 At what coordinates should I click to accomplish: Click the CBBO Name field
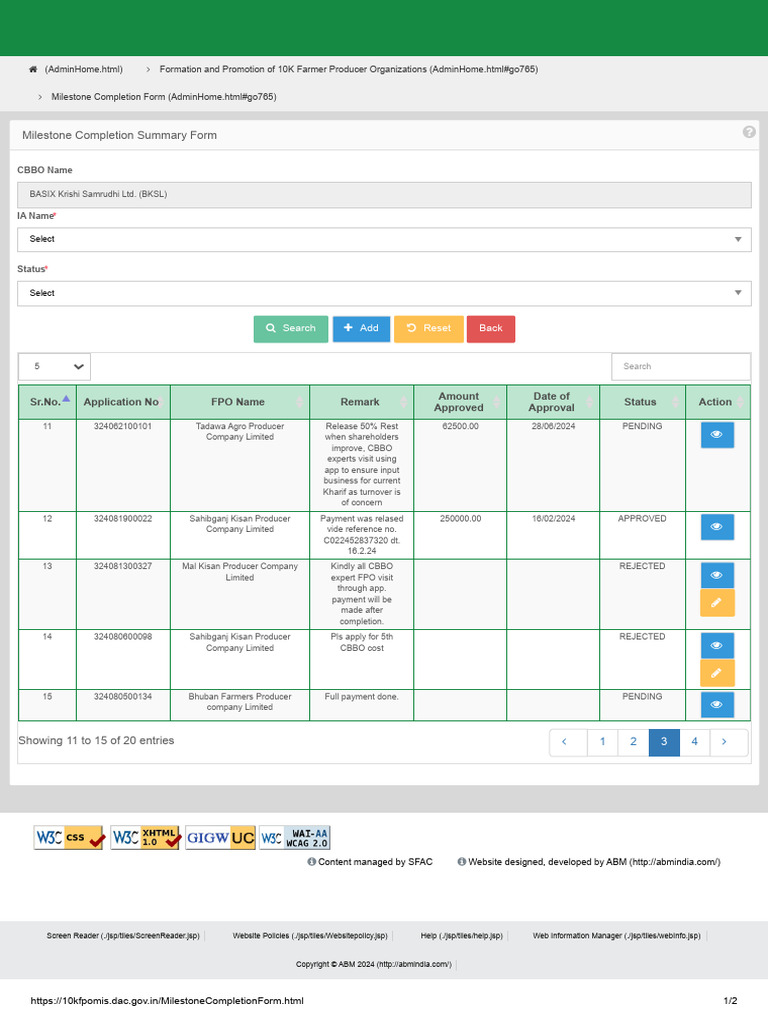tap(384, 195)
